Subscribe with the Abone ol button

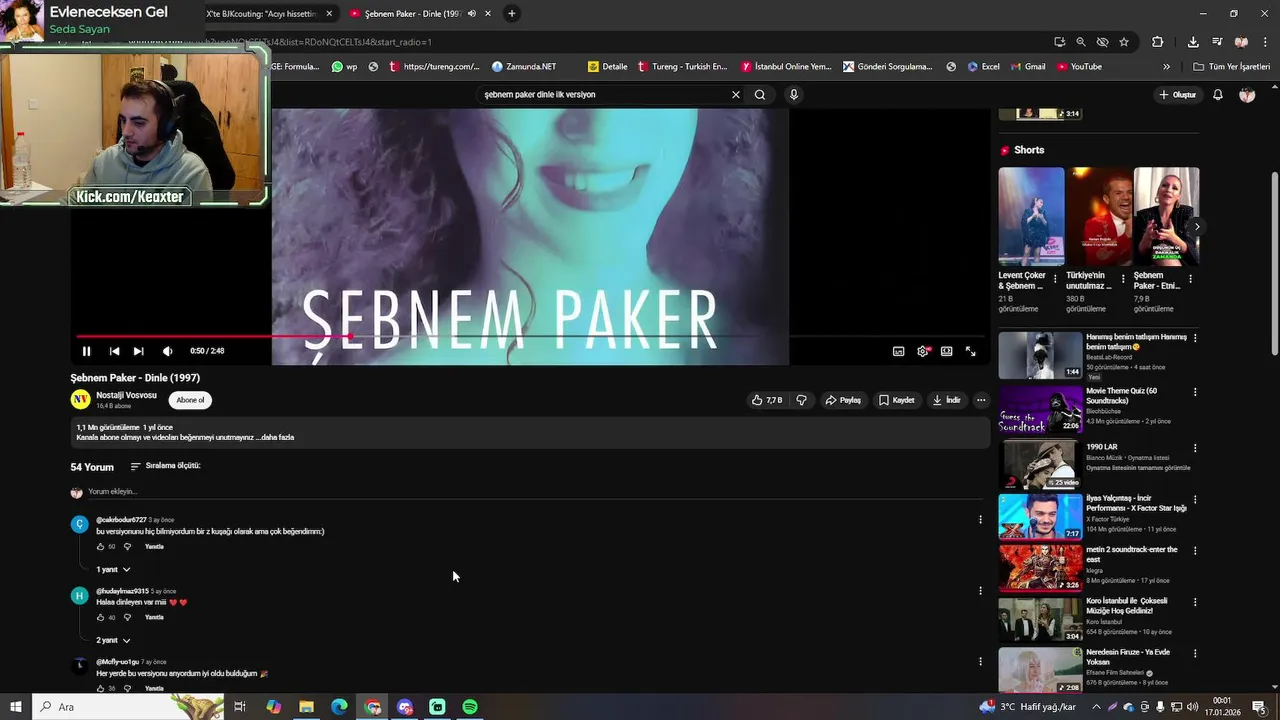(190, 400)
